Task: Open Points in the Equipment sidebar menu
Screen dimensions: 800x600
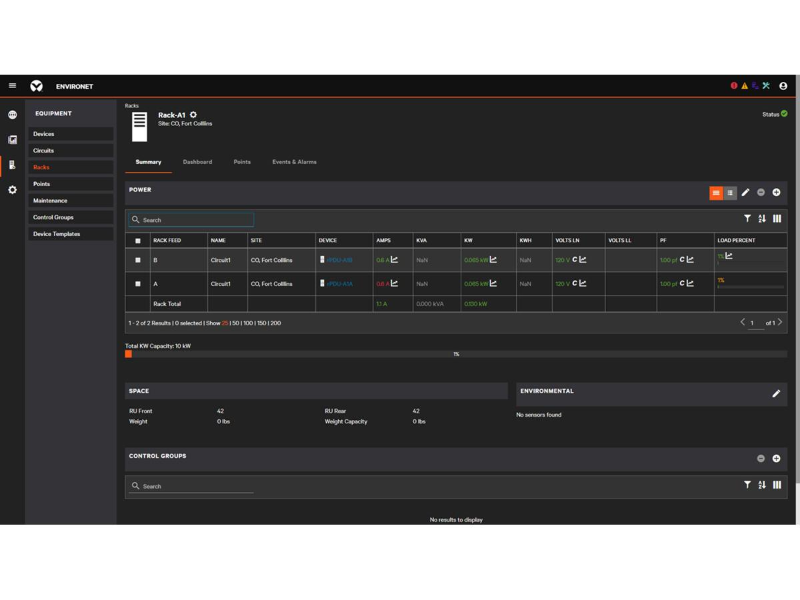Action: 71,184
